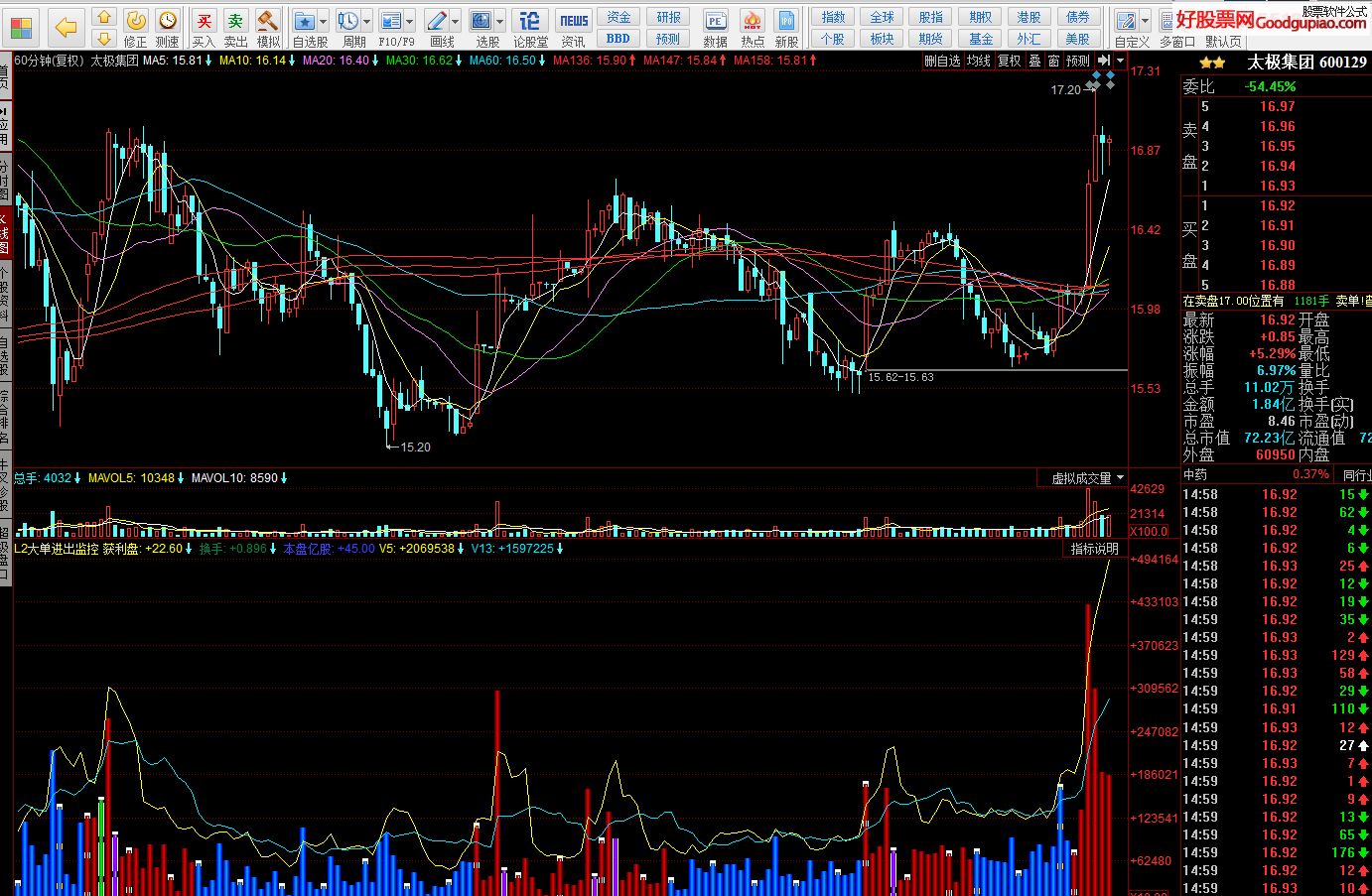This screenshot has height=896, width=1372.
Task: Click the 指标说明 indicator help button
Action: (x=1095, y=549)
